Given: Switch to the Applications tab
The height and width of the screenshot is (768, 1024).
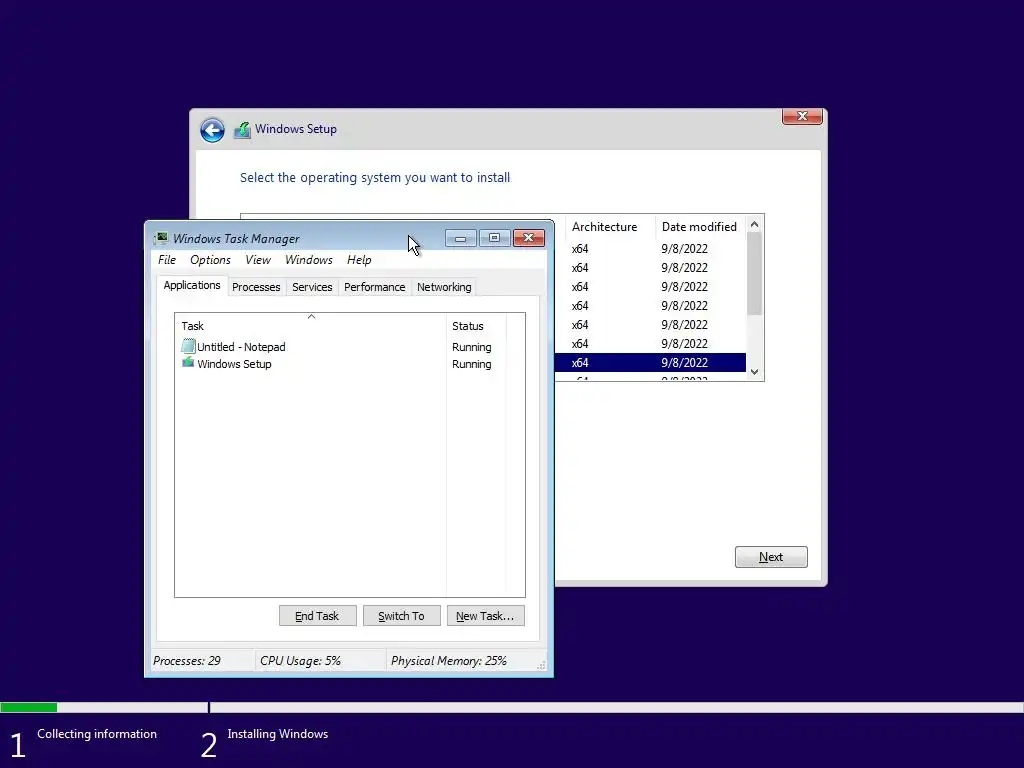Looking at the screenshot, I should tap(192, 285).
